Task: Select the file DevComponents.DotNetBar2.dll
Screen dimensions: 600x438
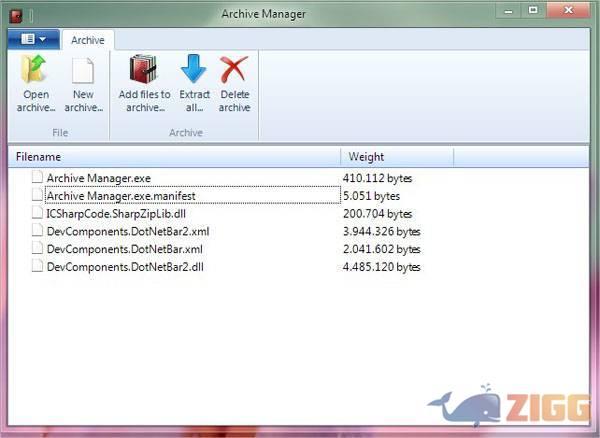Action: tap(125, 267)
